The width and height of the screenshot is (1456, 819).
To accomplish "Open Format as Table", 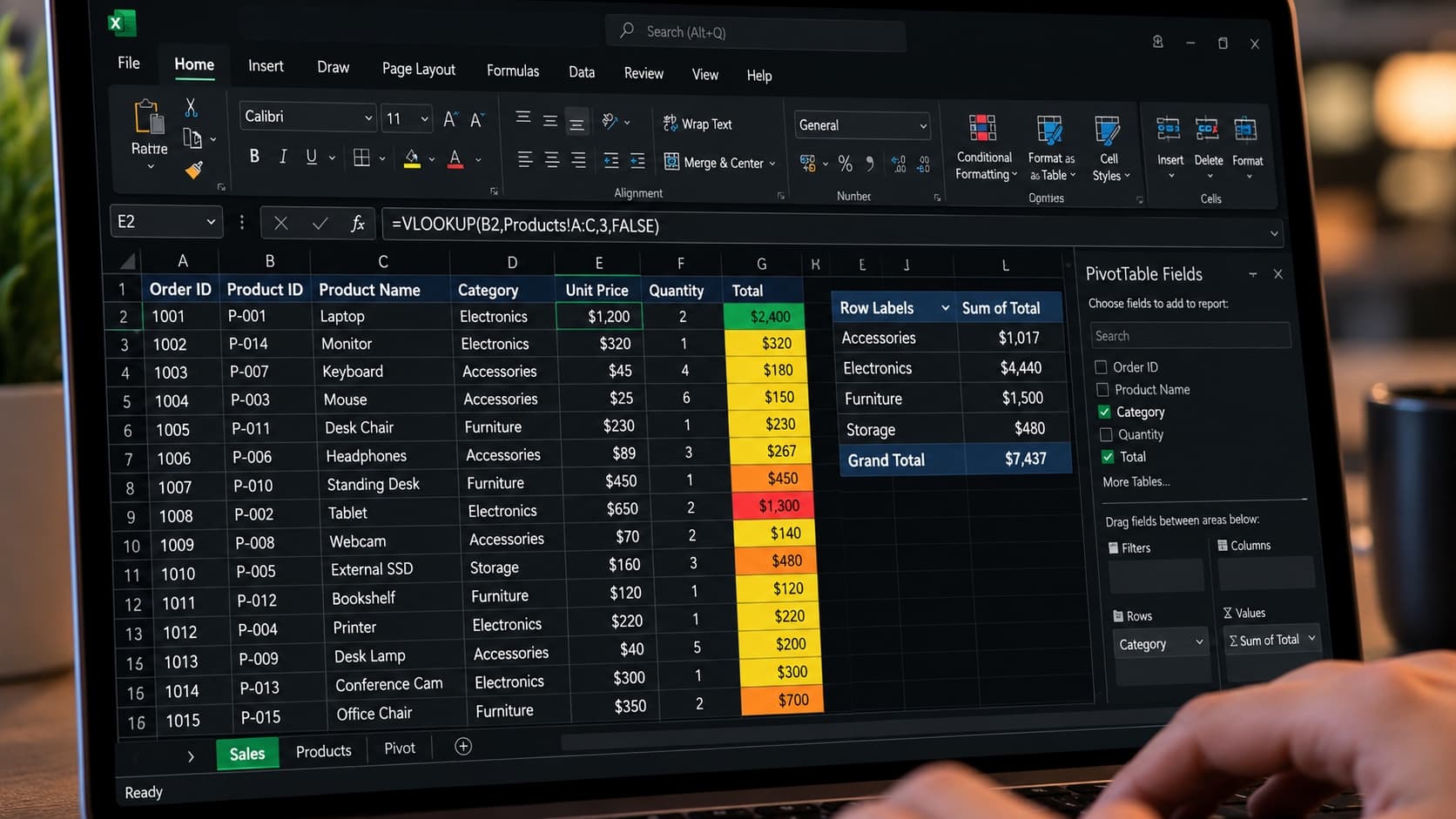I will (1051, 148).
